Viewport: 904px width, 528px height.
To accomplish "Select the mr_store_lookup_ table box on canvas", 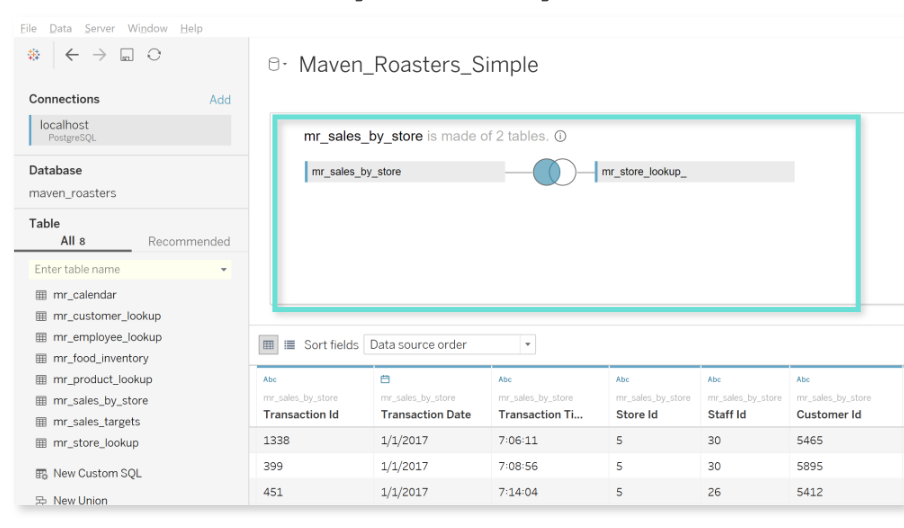I will [695, 172].
